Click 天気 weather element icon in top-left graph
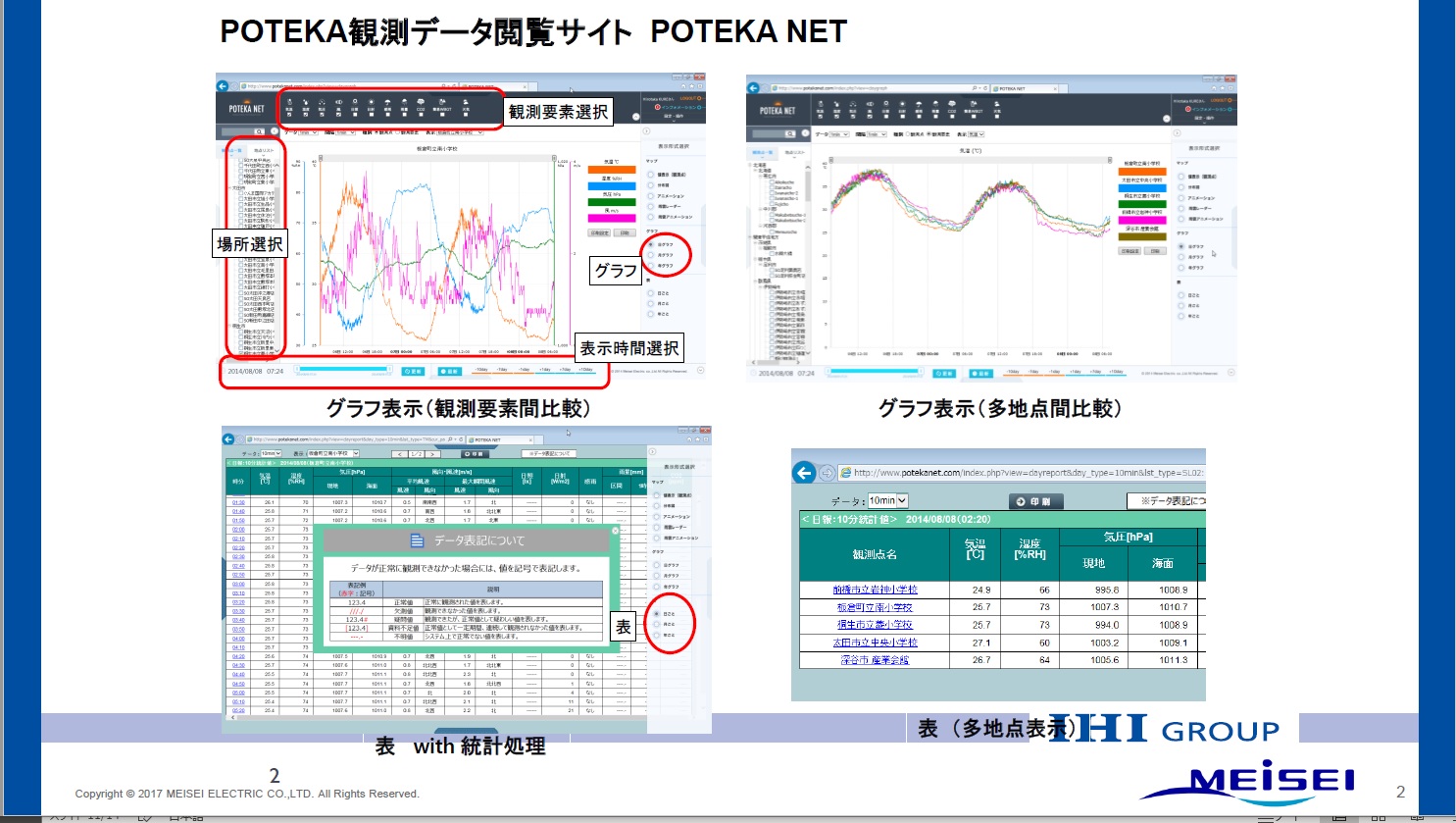This screenshot has height=823, width=1456. (466, 104)
